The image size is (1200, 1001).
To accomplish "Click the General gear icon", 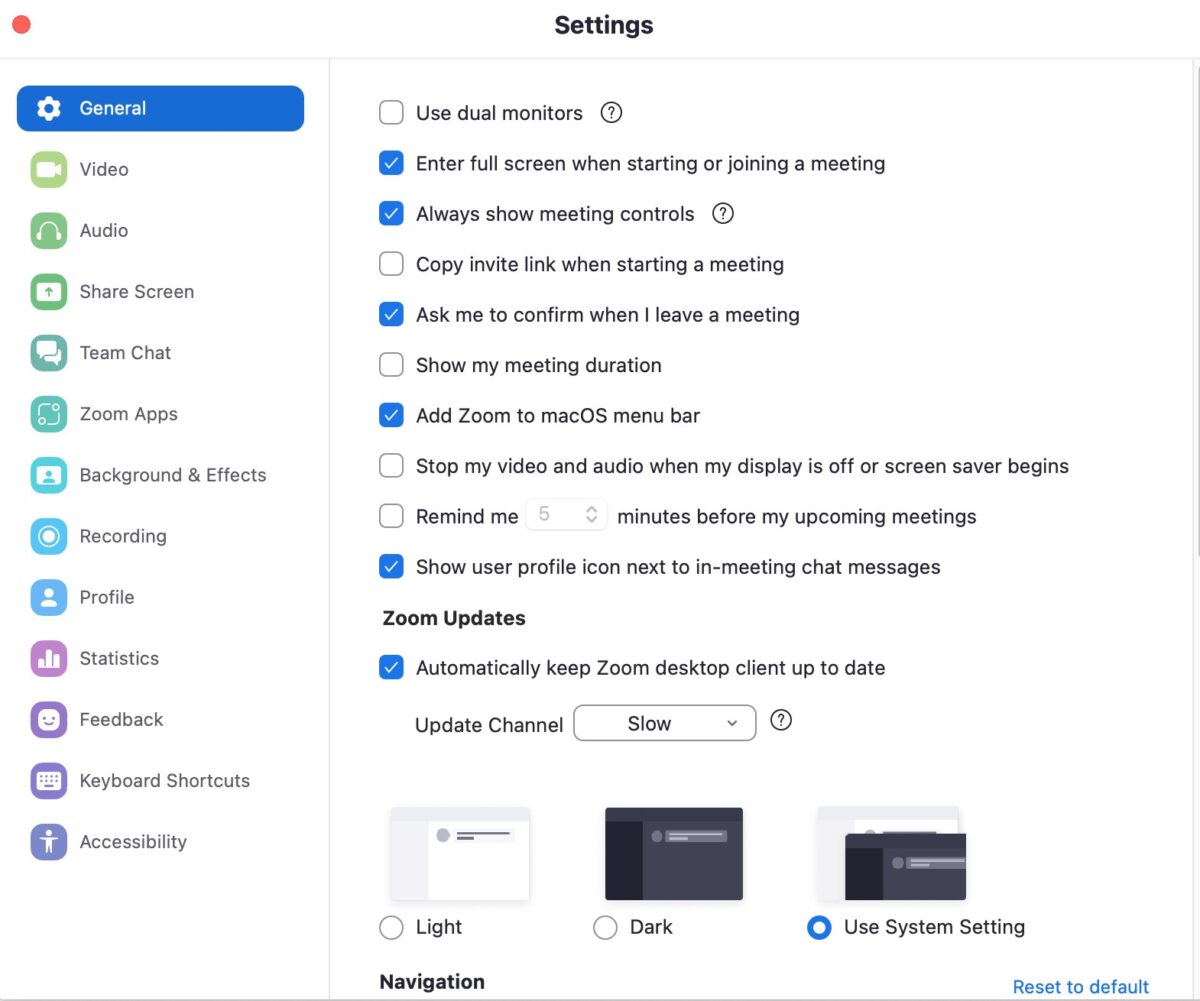I will tap(49, 109).
